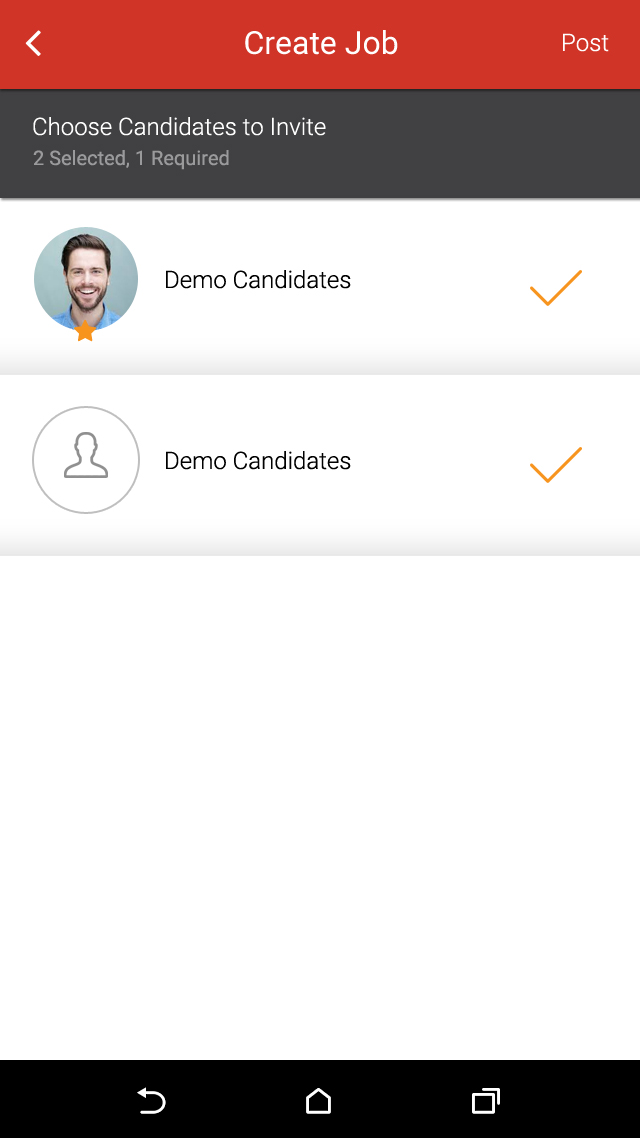Click the blank white area below the candidate list

[x=320, y=800]
